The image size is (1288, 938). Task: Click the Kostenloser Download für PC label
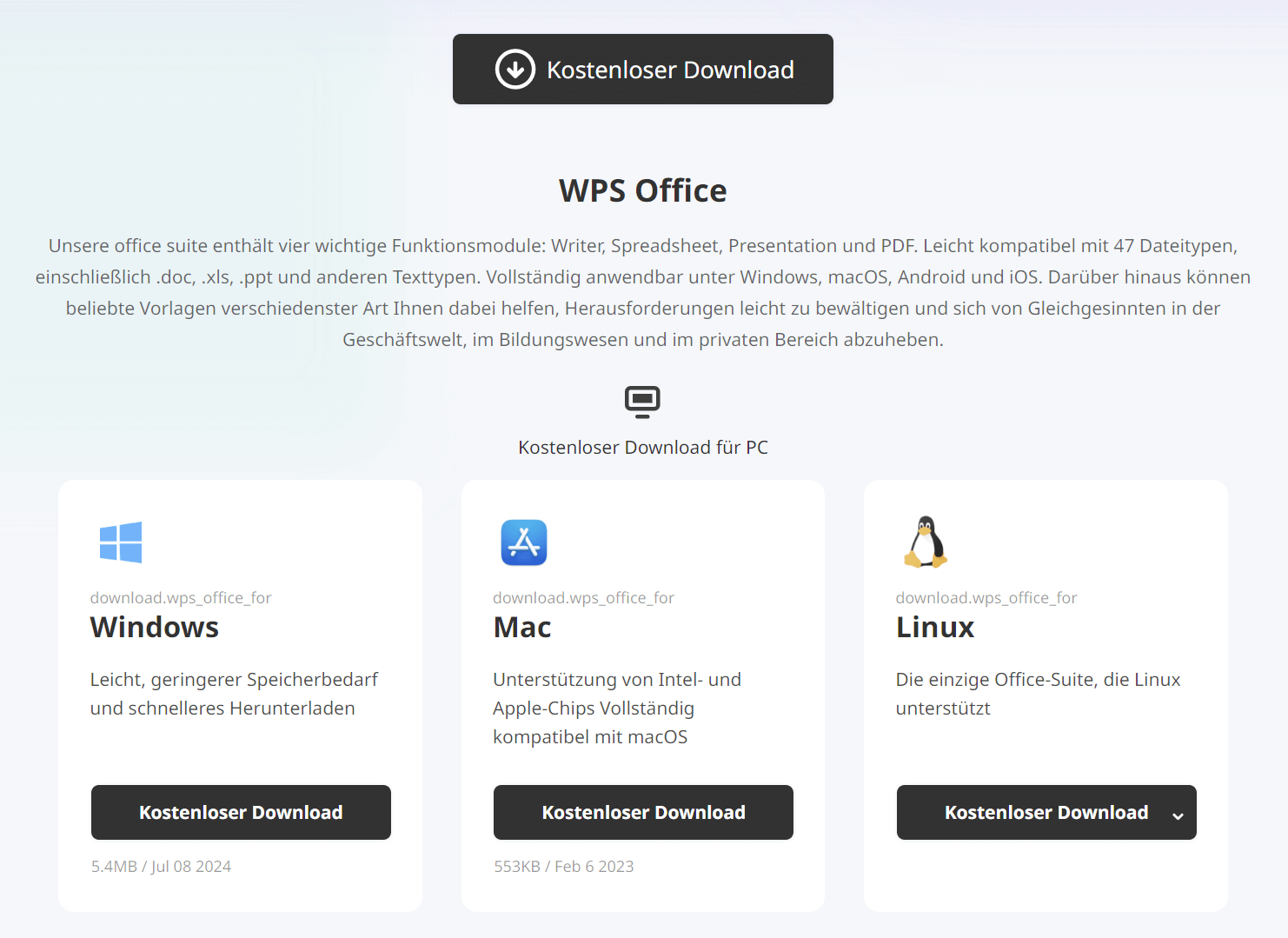click(643, 447)
